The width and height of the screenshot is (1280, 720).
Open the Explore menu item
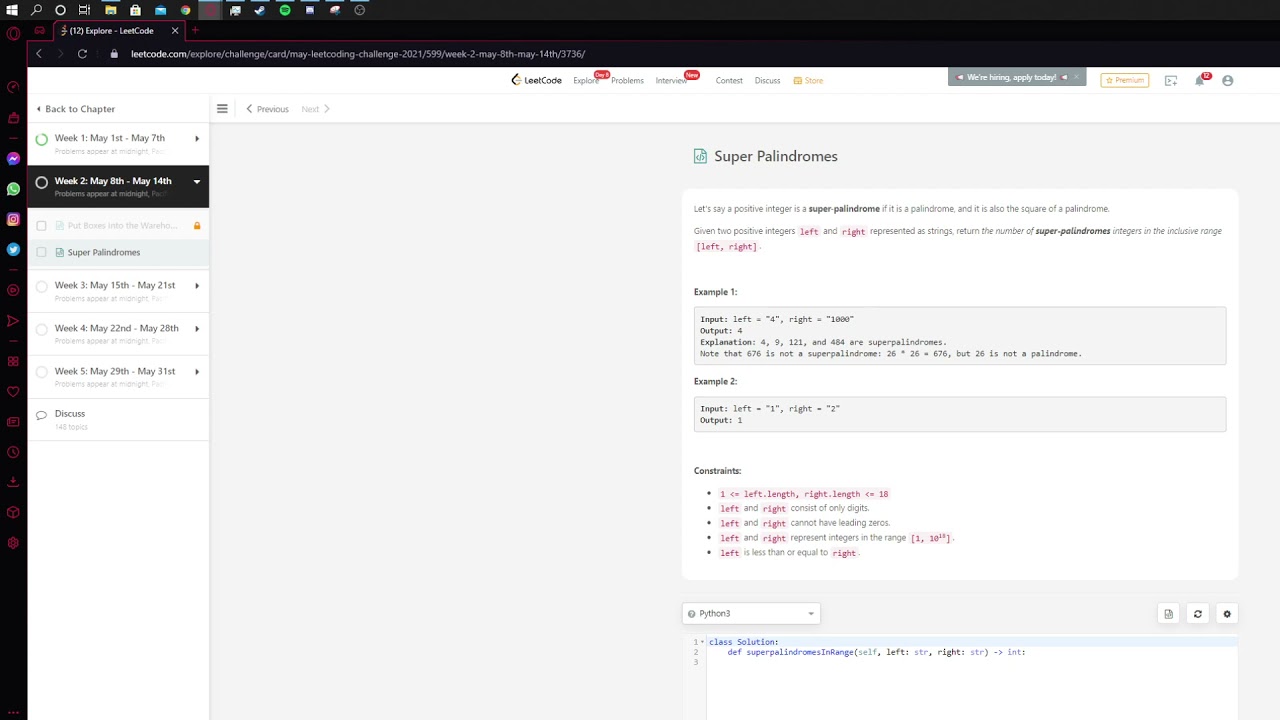point(586,80)
